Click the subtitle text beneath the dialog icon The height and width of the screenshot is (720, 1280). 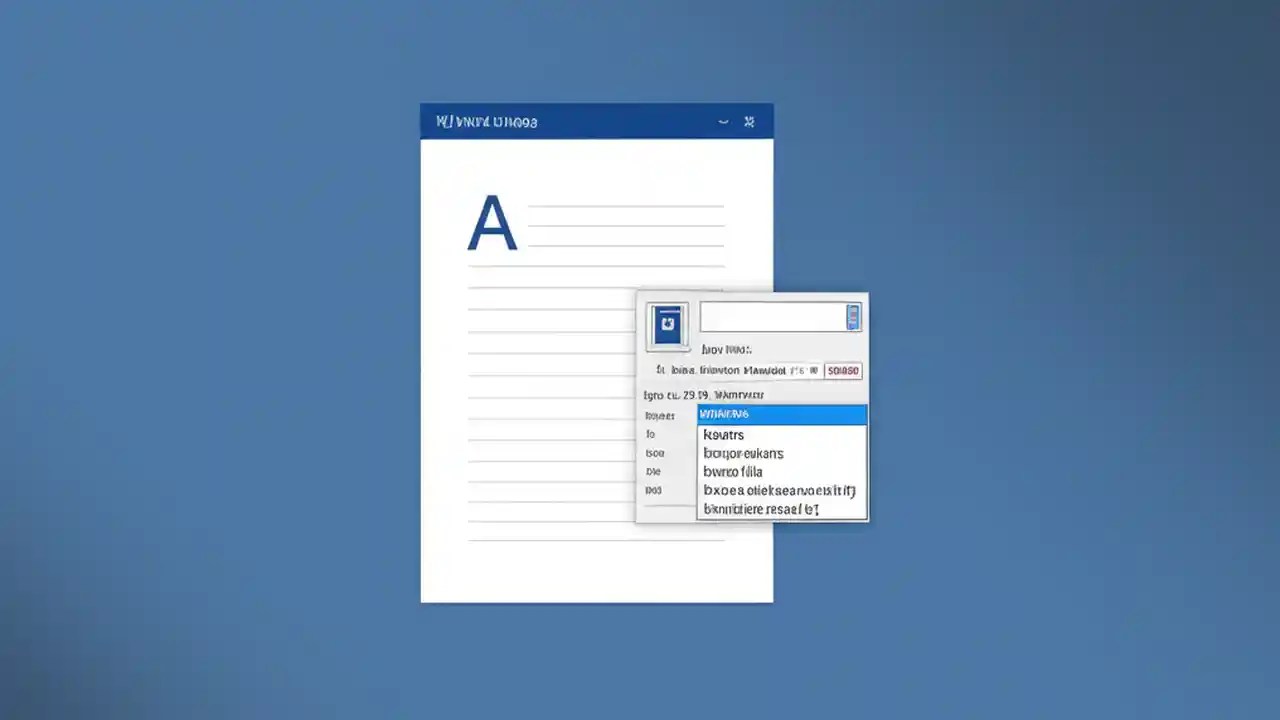click(726, 349)
